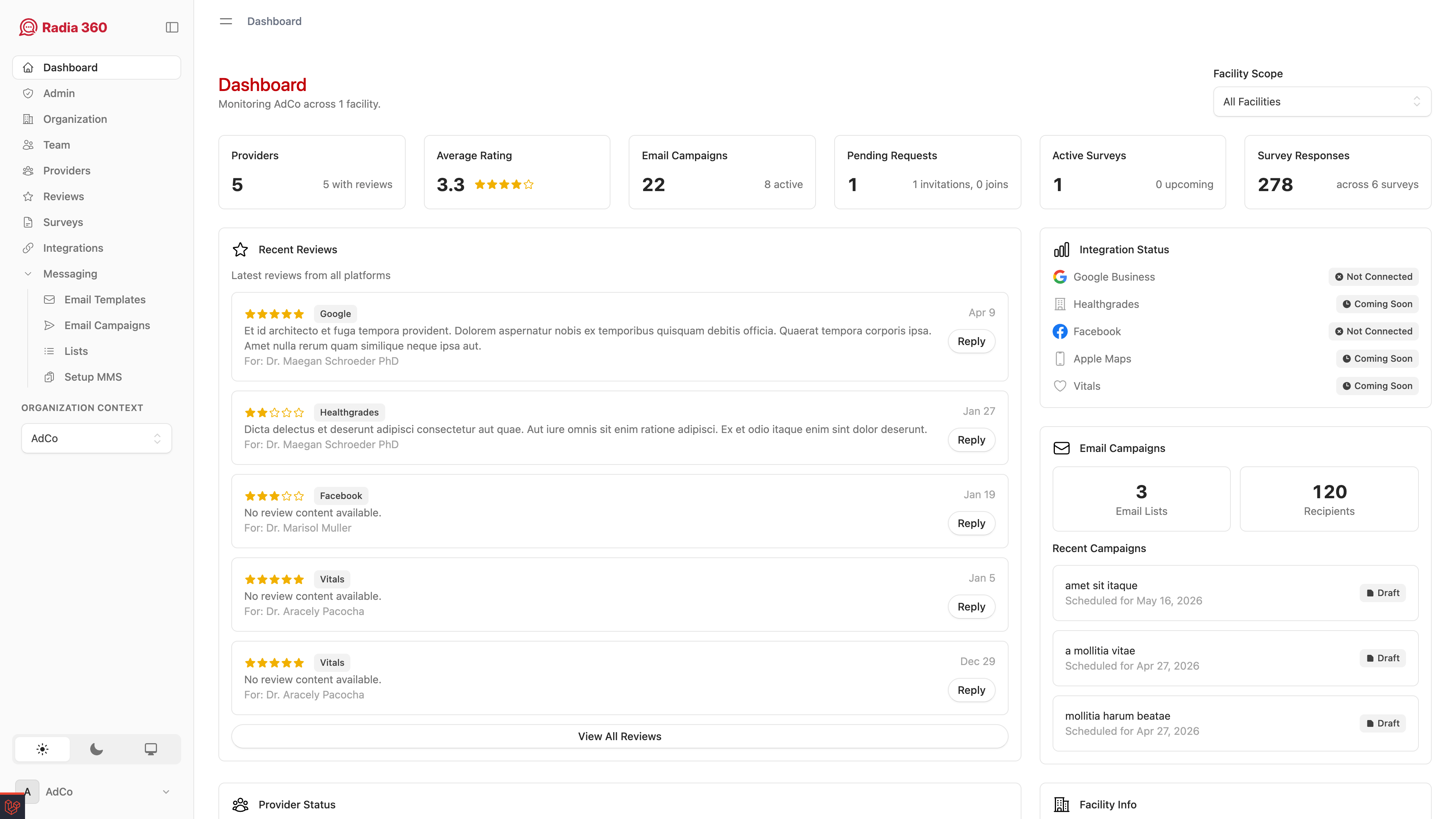Image resolution: width=1456 pixels, height=819 pixels.
Task: Select Email Templates under Messaging
Action: tap(105, 299)
